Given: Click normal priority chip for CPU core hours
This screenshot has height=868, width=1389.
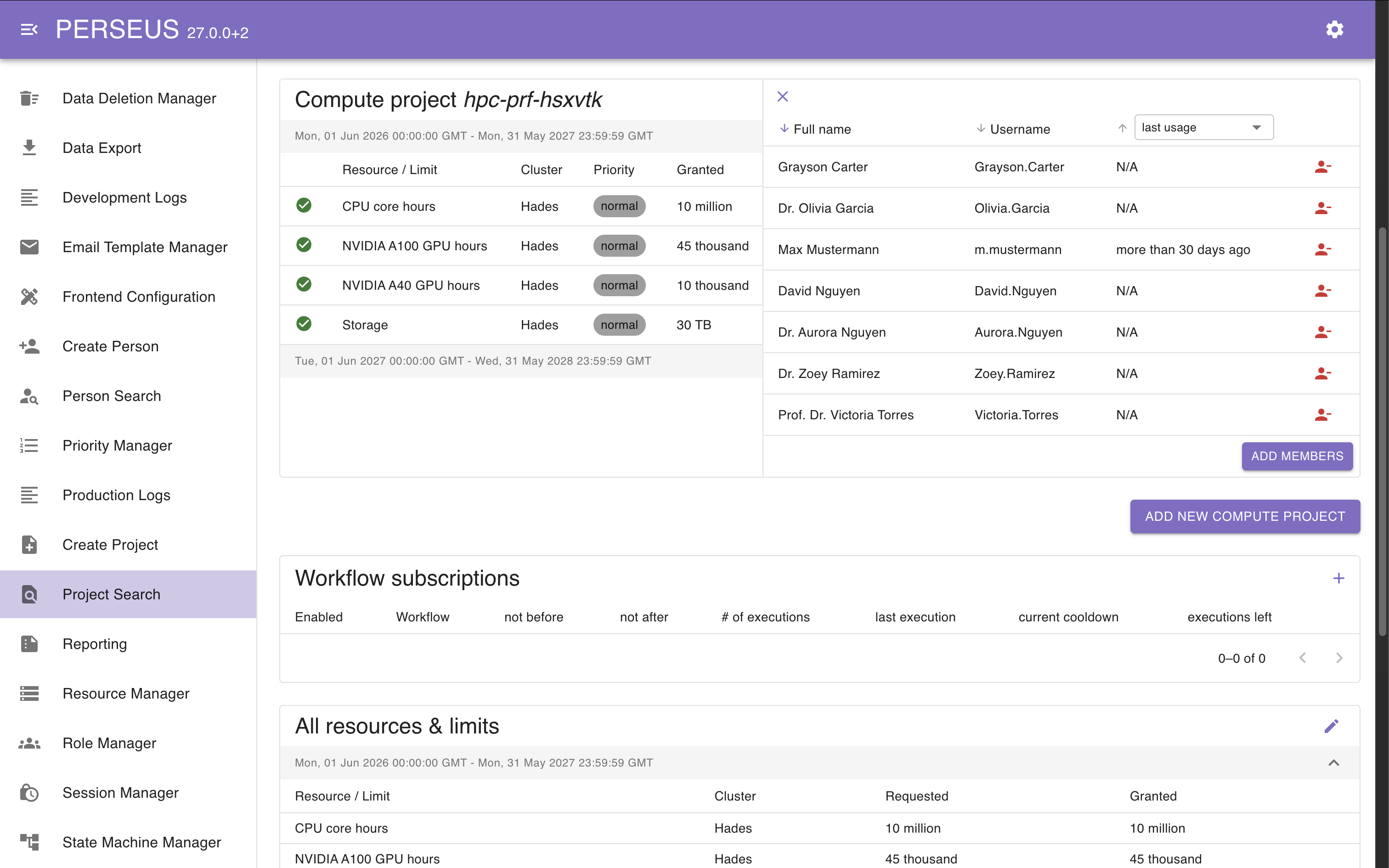Looking at the screenshot, I should [x=619, y=206].
